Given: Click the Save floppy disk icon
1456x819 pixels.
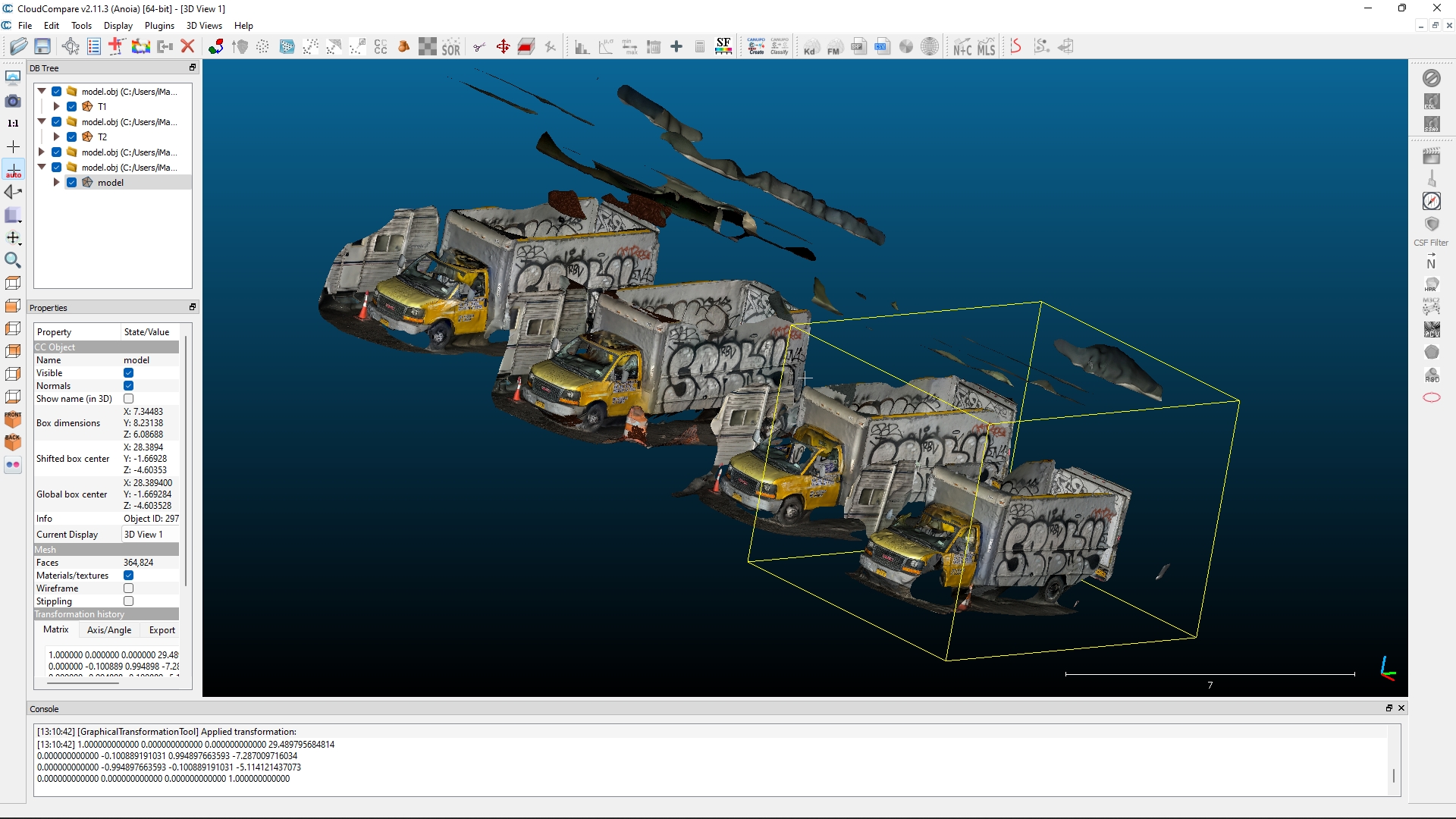Looking at the screenshot, I should (42, 46).
